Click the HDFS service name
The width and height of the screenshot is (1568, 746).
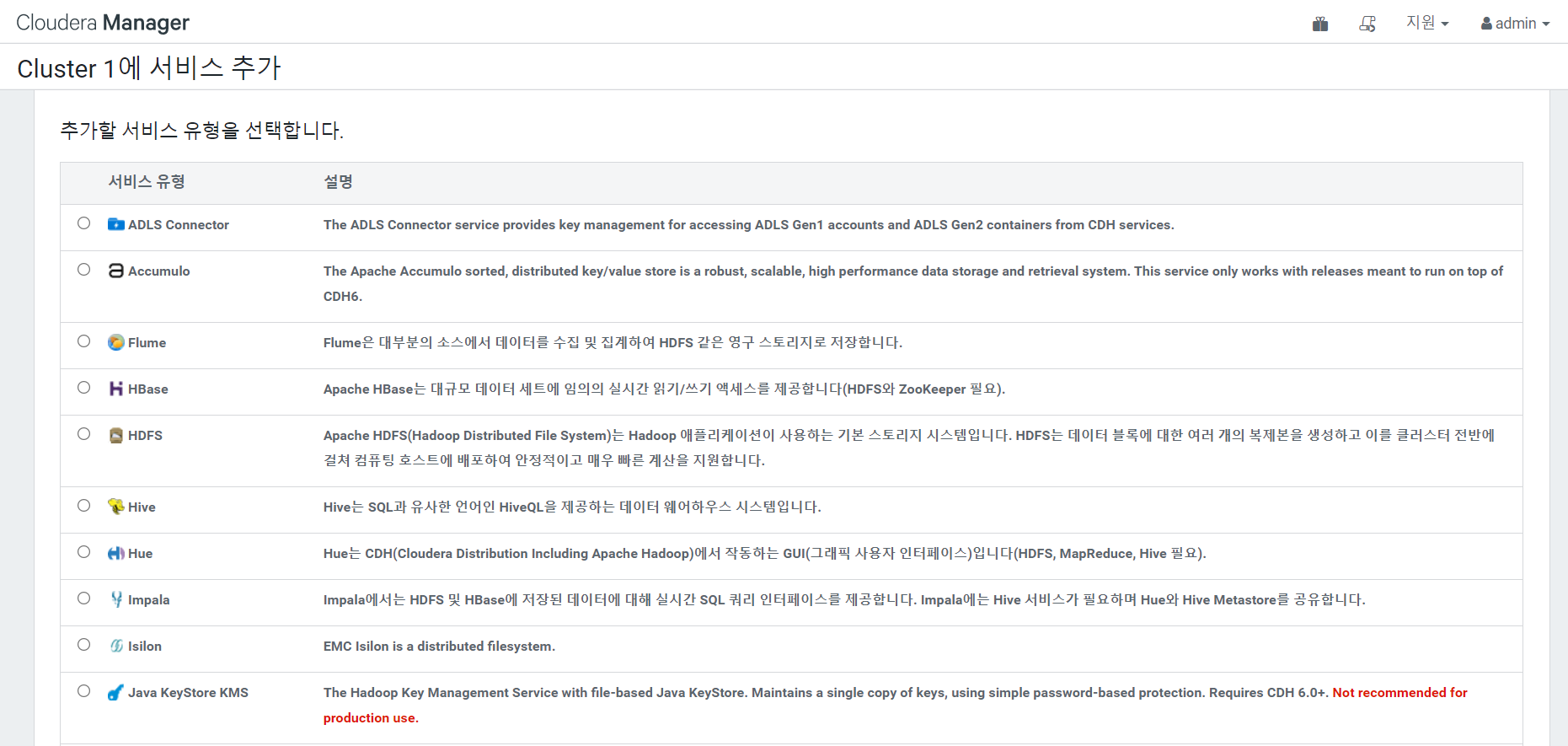[x=146, y=435]
